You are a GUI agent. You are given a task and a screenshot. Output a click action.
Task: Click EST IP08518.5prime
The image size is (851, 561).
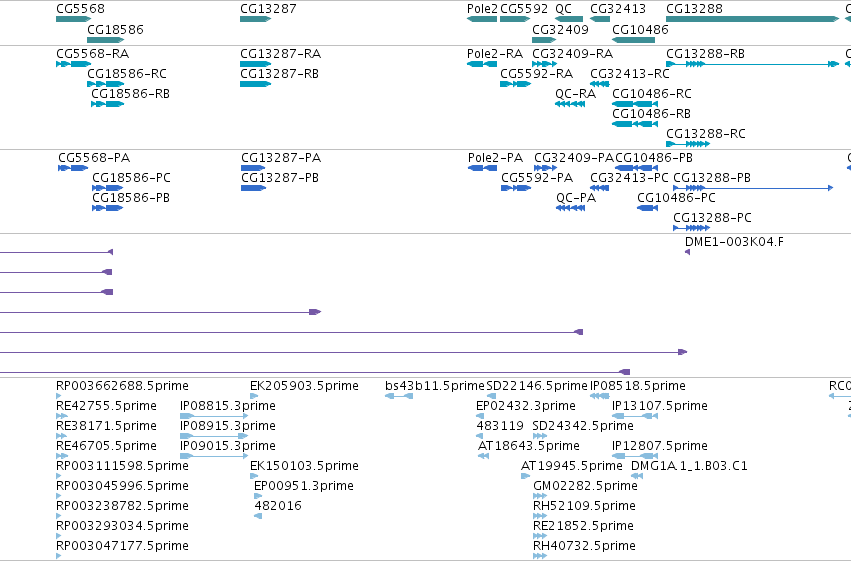pyautogui.click(x=638, y=386)
